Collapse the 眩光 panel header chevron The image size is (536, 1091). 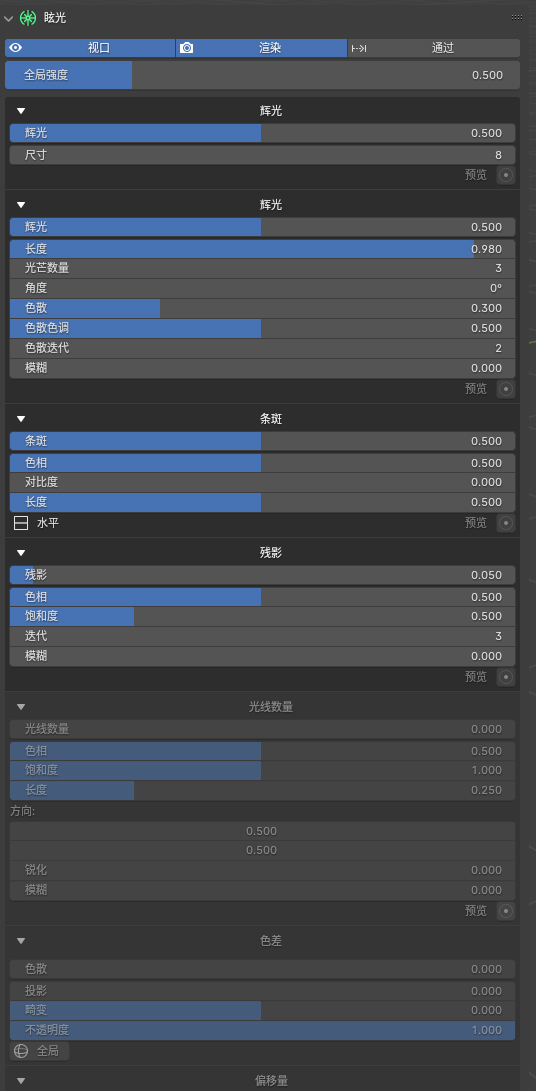tap(8, 17)
